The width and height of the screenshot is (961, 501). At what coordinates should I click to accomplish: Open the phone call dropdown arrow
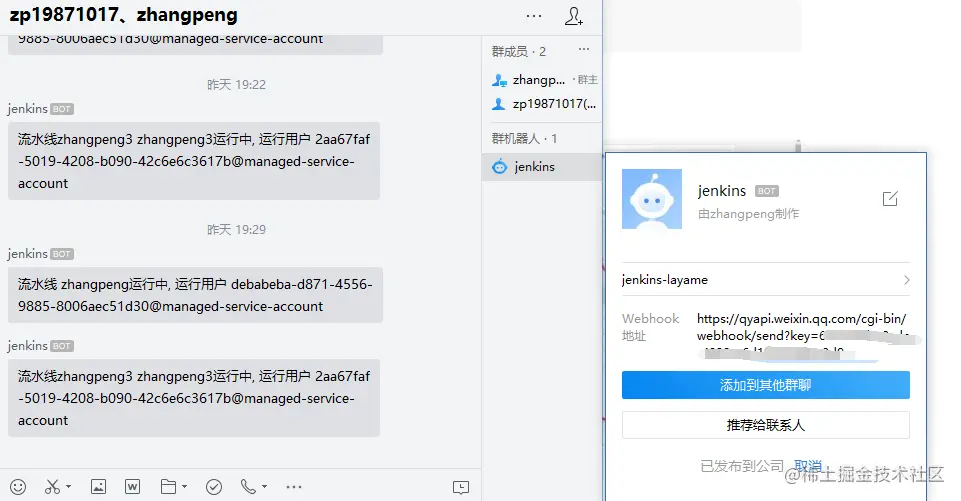tap(264, 486)
